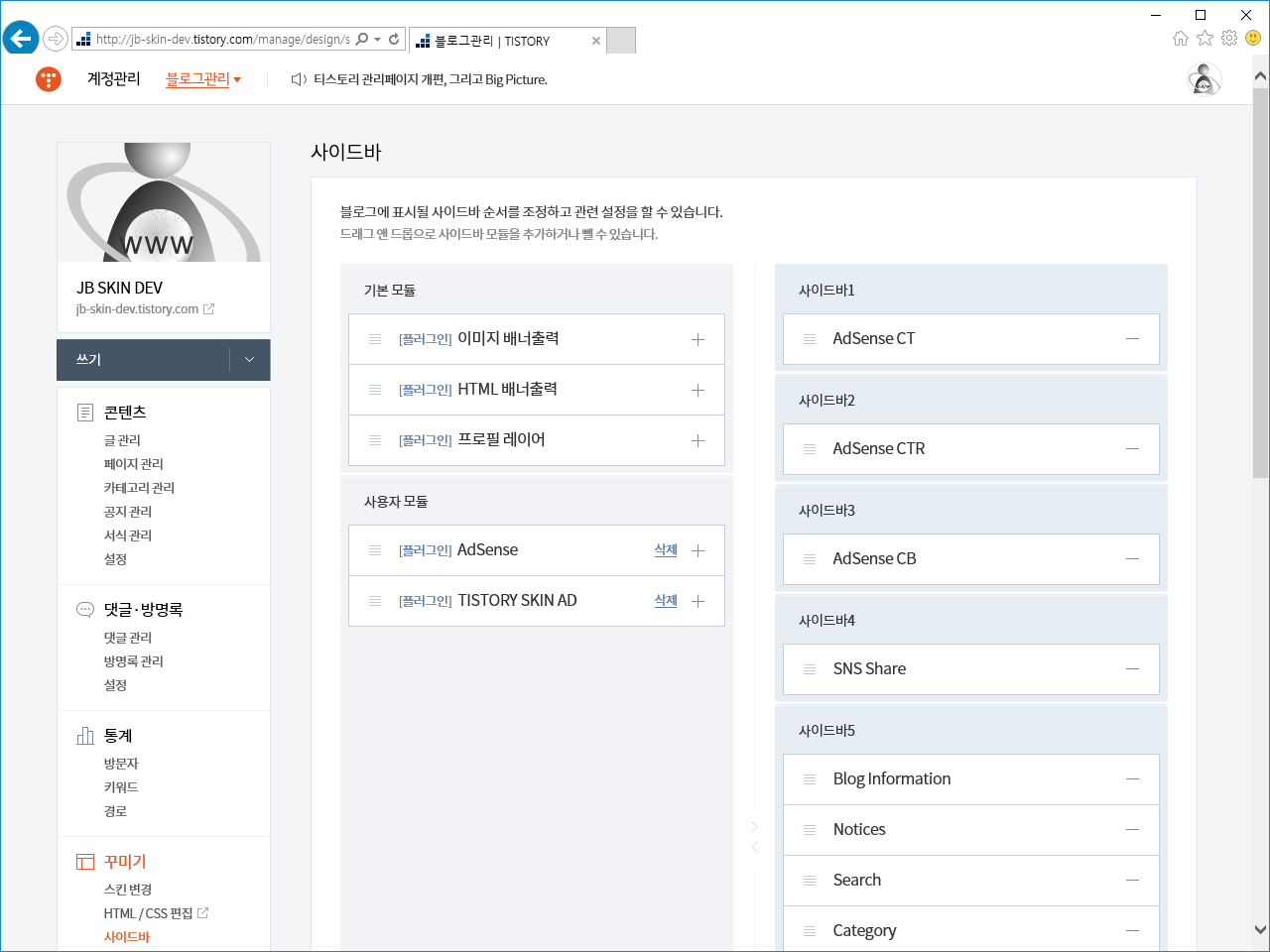The height and width of the screenshot is (952, 1270).
Task: Delete AdSense user module via 삭제
Action: (666, 550)
